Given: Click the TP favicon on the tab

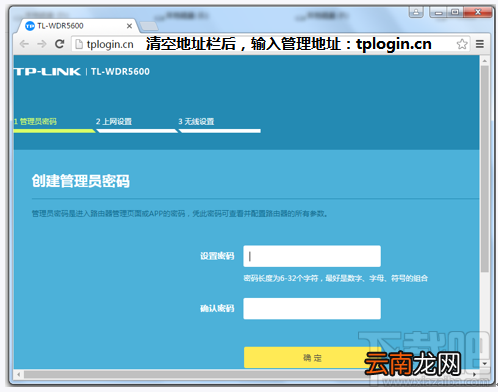Looking at the screenshot, I should (30, 26).
